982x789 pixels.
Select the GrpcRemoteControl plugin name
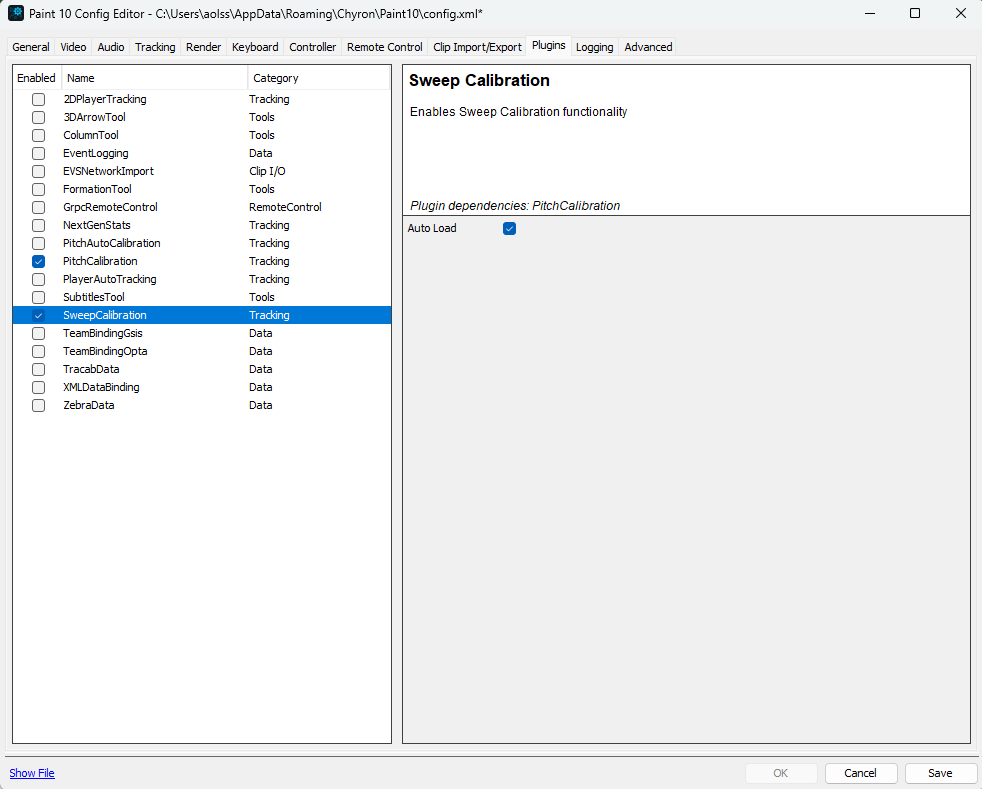coord(110,207)
